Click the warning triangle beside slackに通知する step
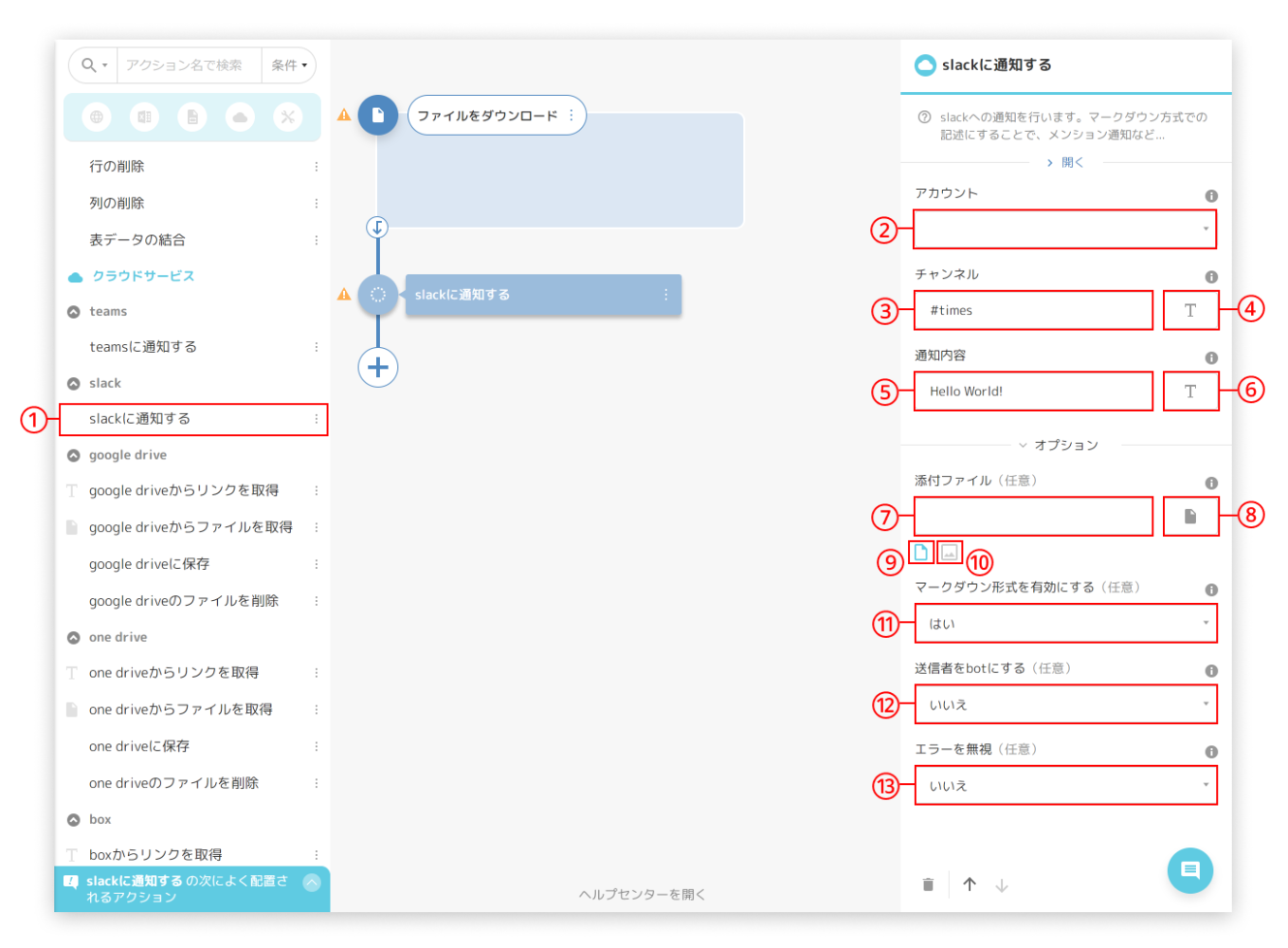Screen dimensions: 1288x948 [344, 294]
